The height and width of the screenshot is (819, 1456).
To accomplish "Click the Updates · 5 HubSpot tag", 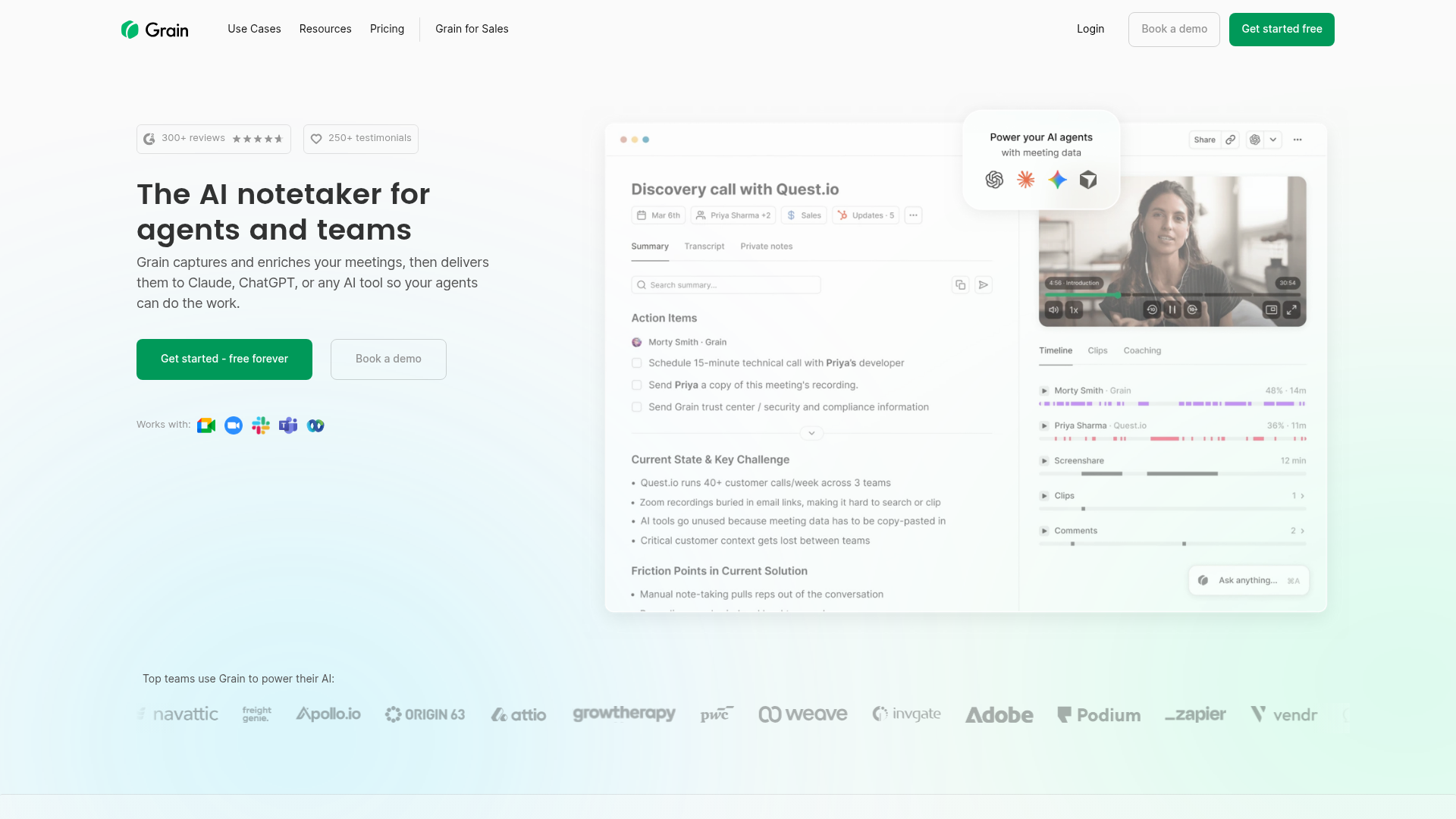I will [x=865, y=215].
